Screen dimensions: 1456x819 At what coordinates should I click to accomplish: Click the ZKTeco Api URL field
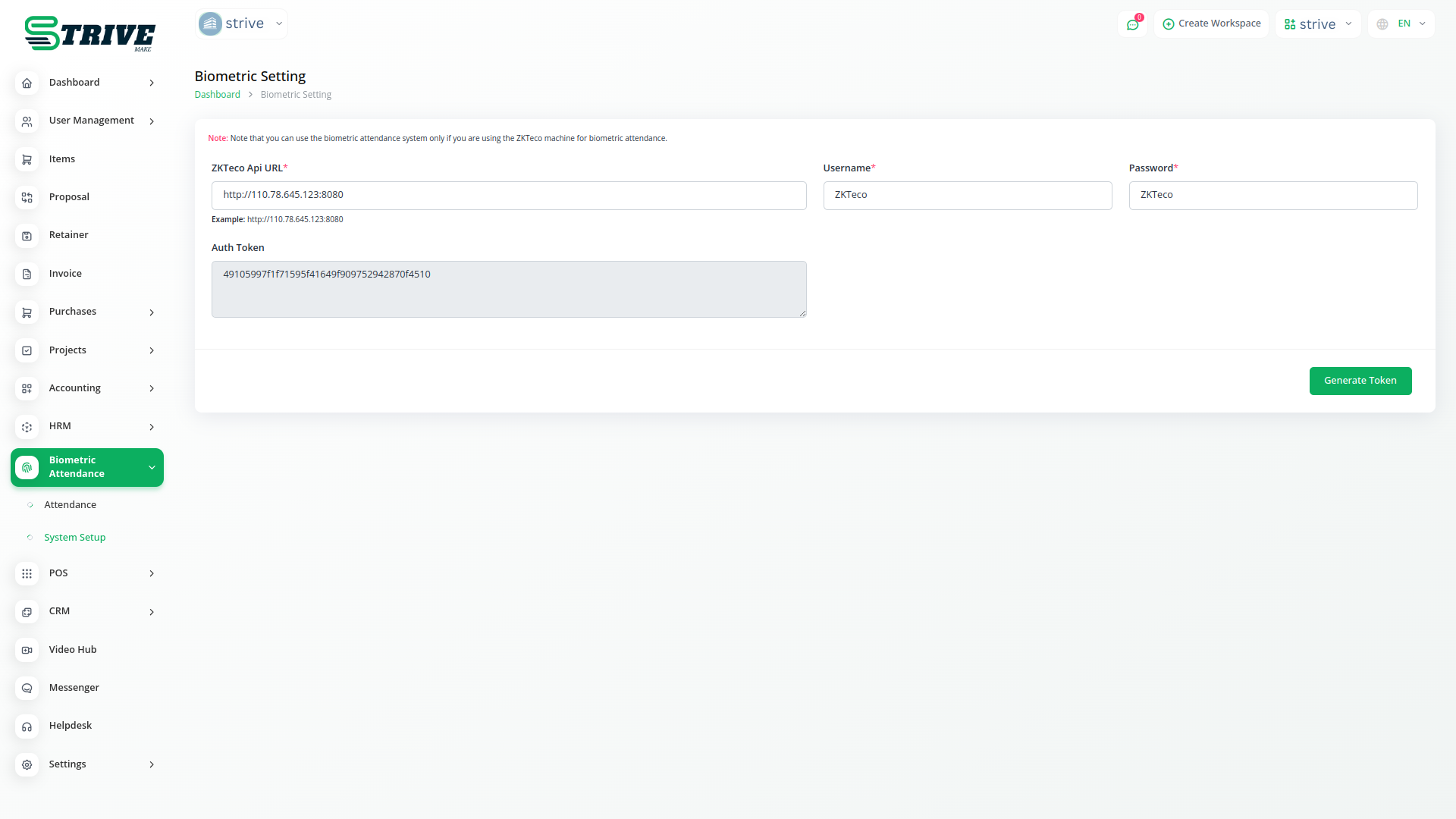(x=508, y=196)
